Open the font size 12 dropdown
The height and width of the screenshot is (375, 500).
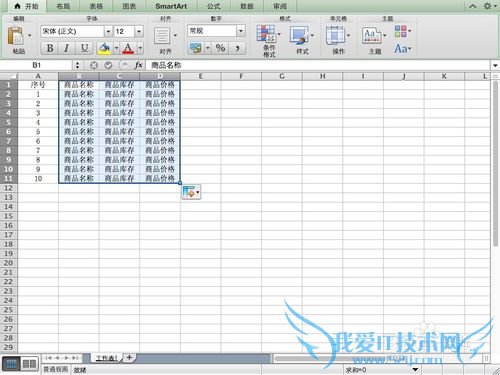pos(139,32)
